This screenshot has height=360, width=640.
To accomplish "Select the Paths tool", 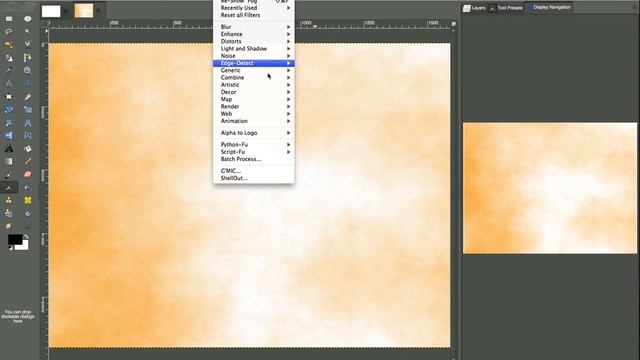I will (x=27, y=58).
